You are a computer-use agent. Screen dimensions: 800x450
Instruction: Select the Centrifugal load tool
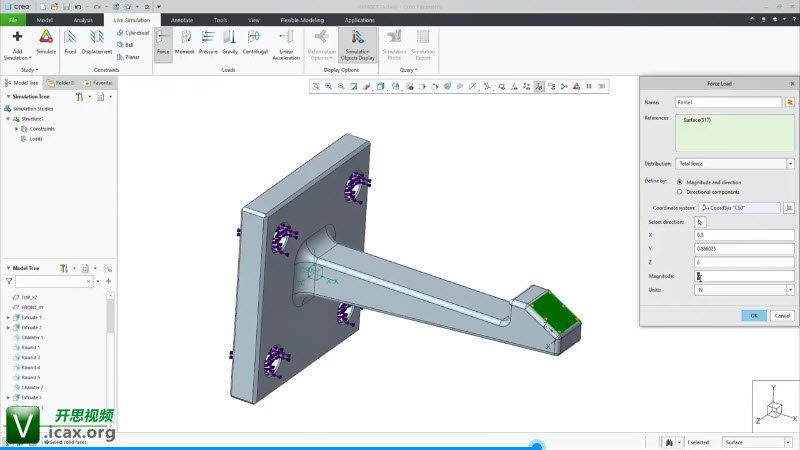point(255,40)
